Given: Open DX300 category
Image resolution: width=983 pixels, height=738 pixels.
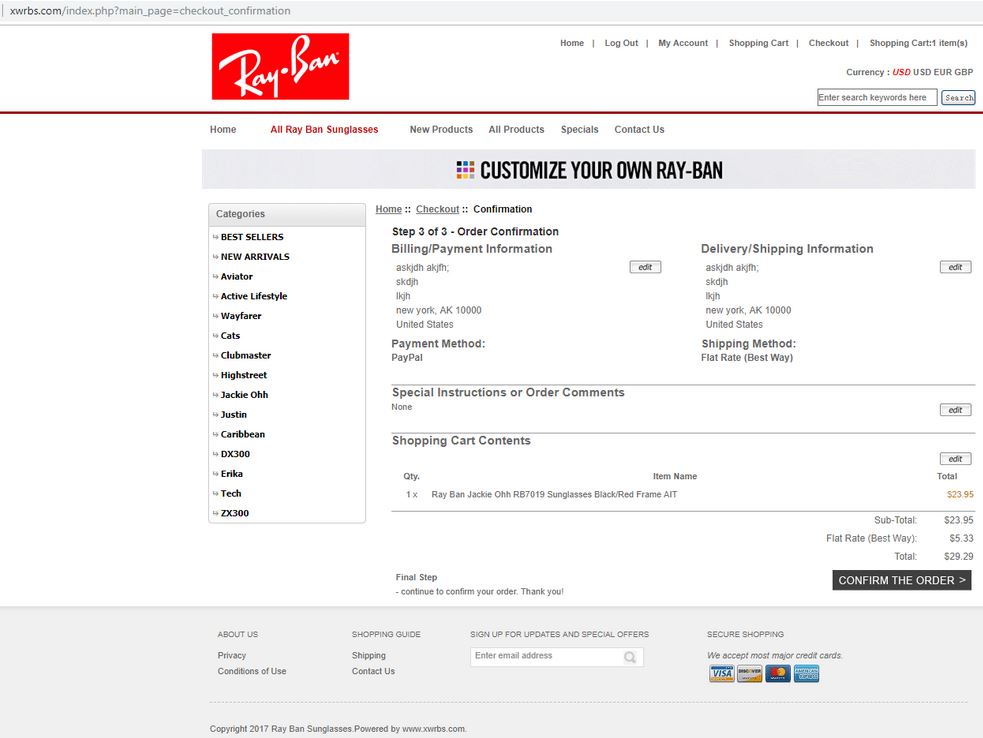Looking at the screenshot, I should [x=235, y=454].
